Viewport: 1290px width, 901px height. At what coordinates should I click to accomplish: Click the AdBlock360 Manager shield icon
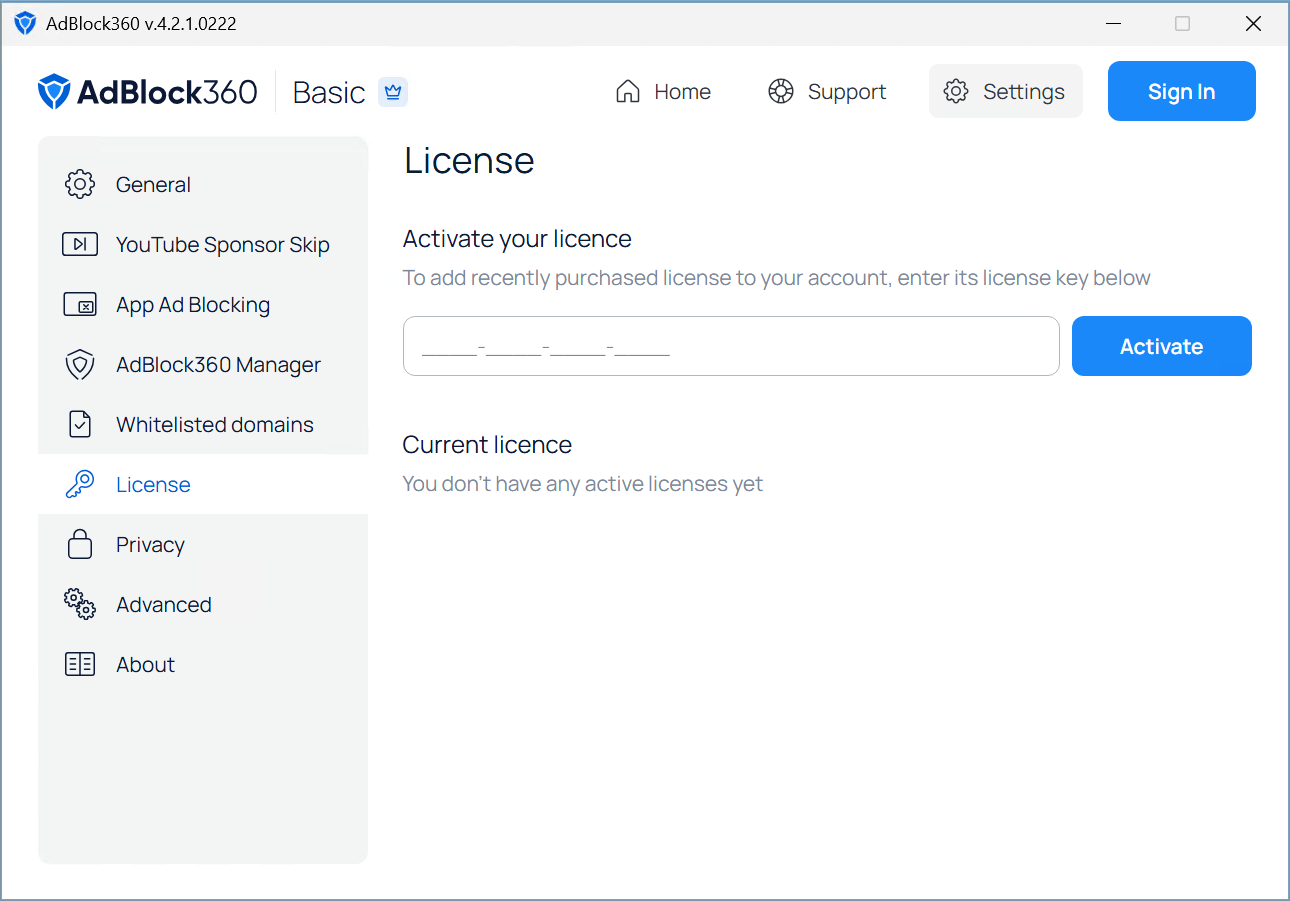point(80,365)
